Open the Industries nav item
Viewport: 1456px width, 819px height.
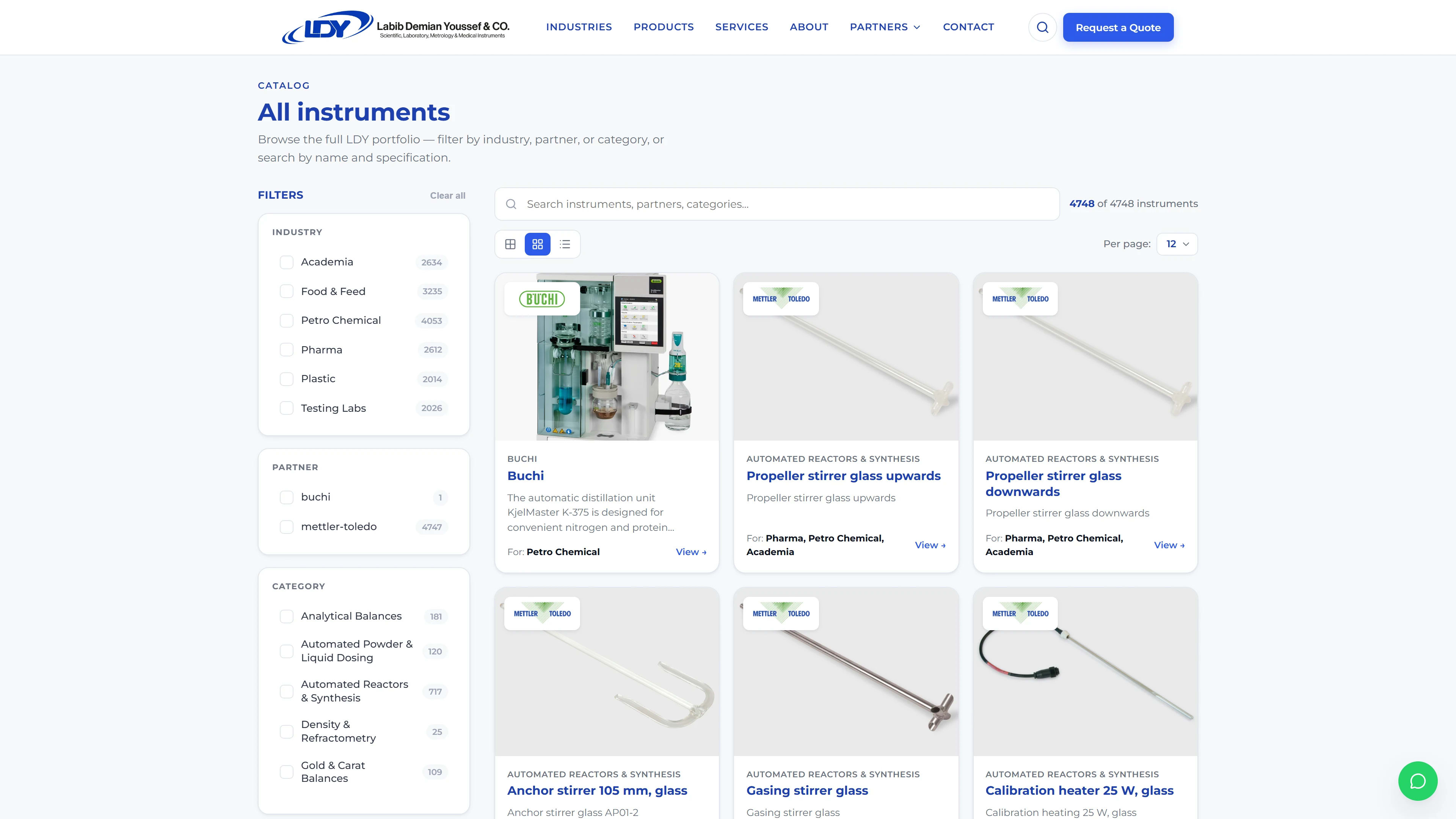click(x=579, y=27)
